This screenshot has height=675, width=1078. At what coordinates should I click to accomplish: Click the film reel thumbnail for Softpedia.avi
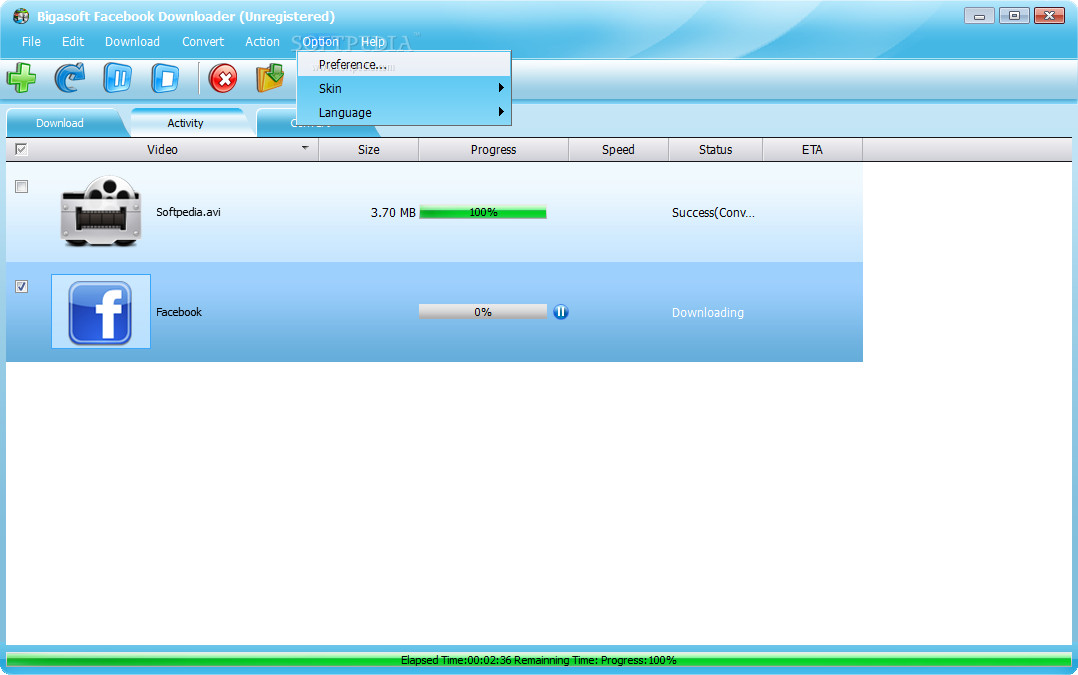coord(101,212)
